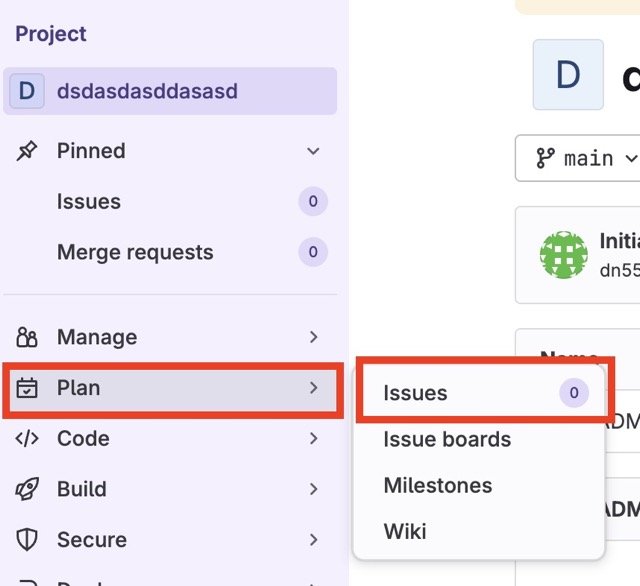
Task: Click the project avatar letter D in sidebar
Action: tap(27, 91)
